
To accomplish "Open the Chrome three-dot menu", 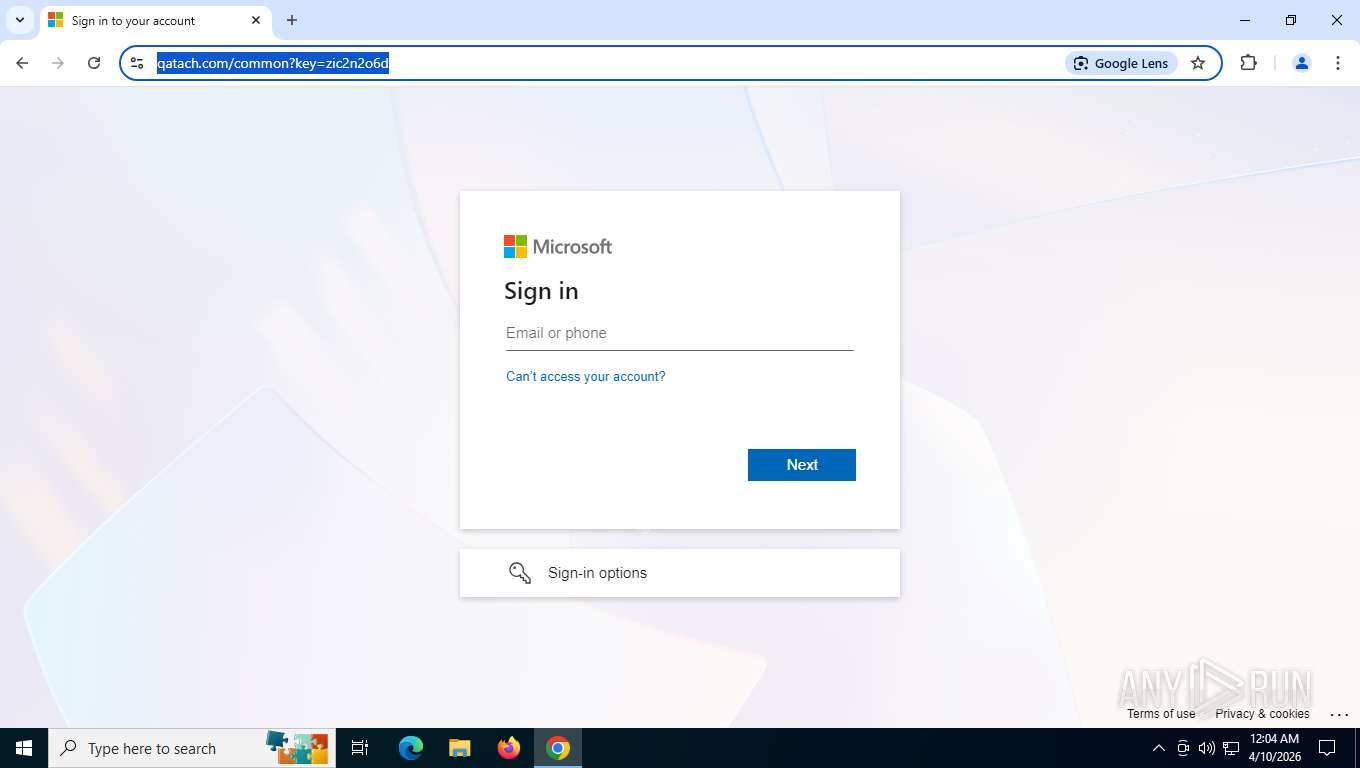I will point(1338,63).
